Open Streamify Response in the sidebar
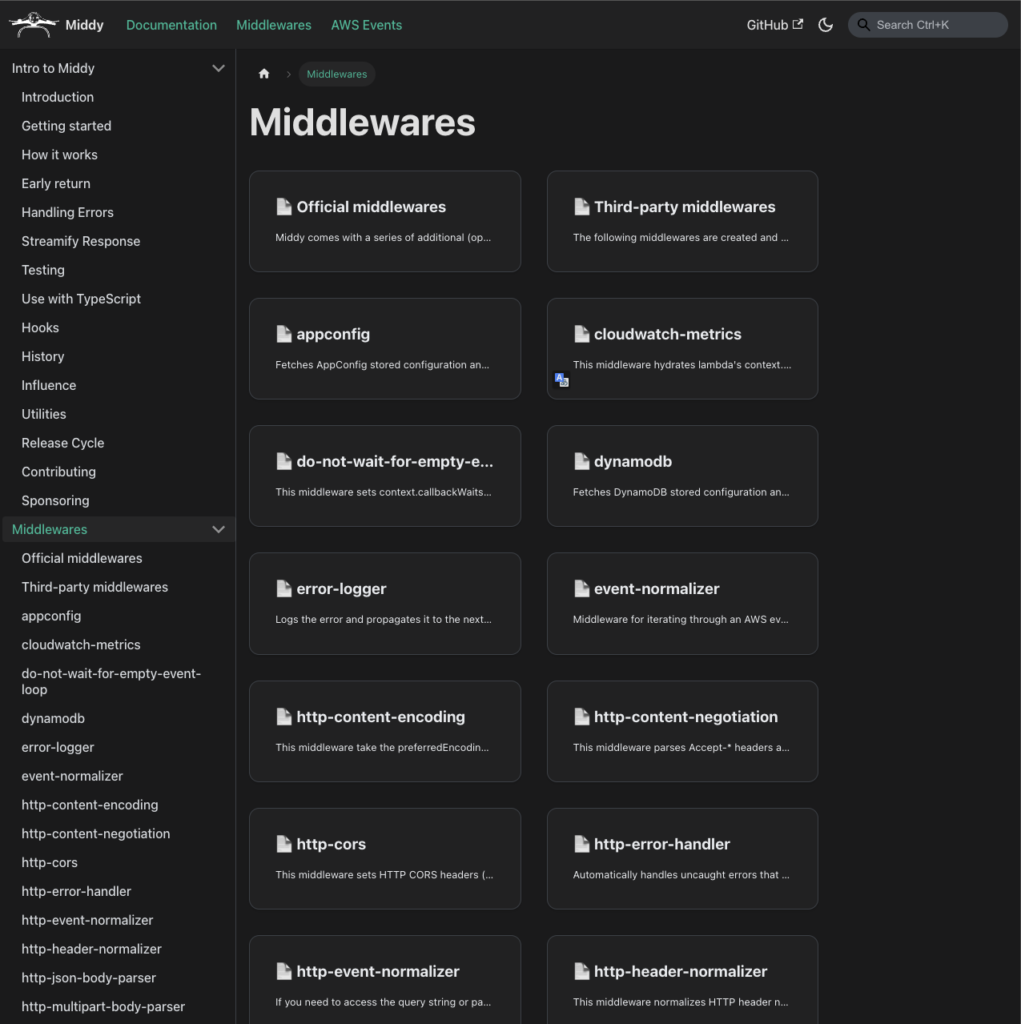Screen dimensions: 1021x1024 (x=81, y=241)
